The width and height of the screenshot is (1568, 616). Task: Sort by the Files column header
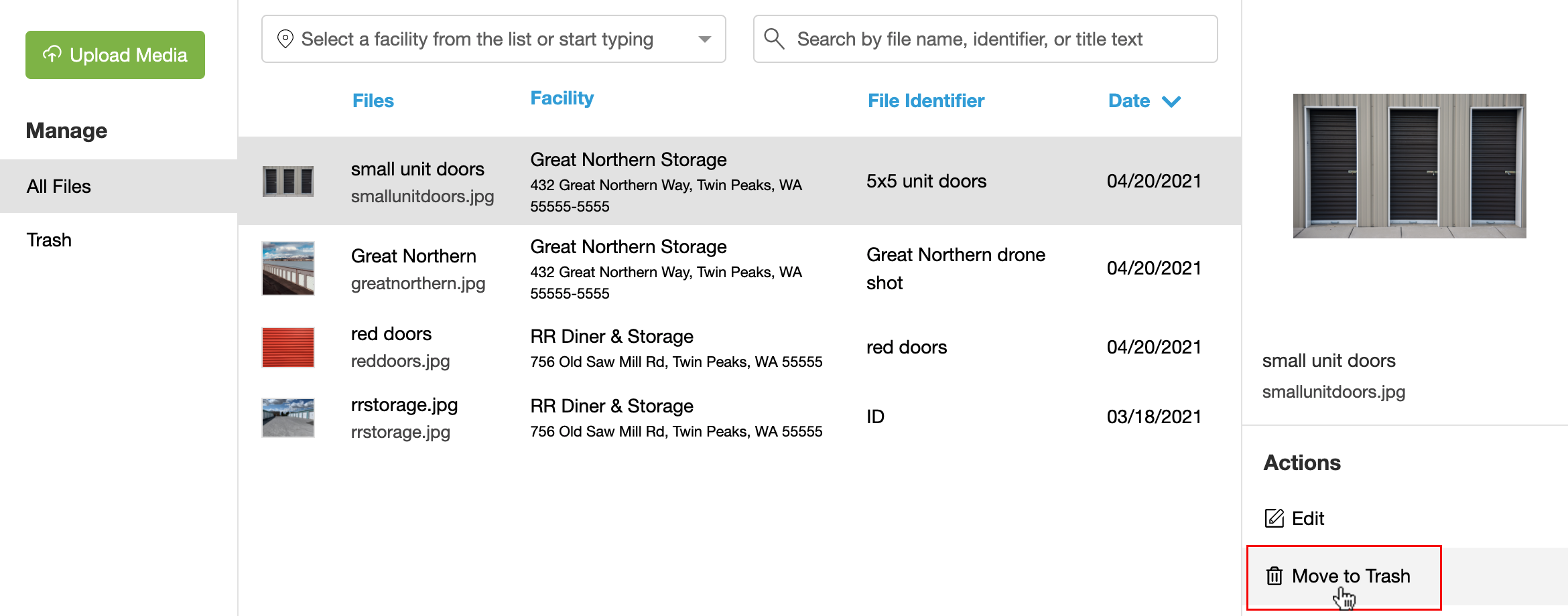[373, 101]
